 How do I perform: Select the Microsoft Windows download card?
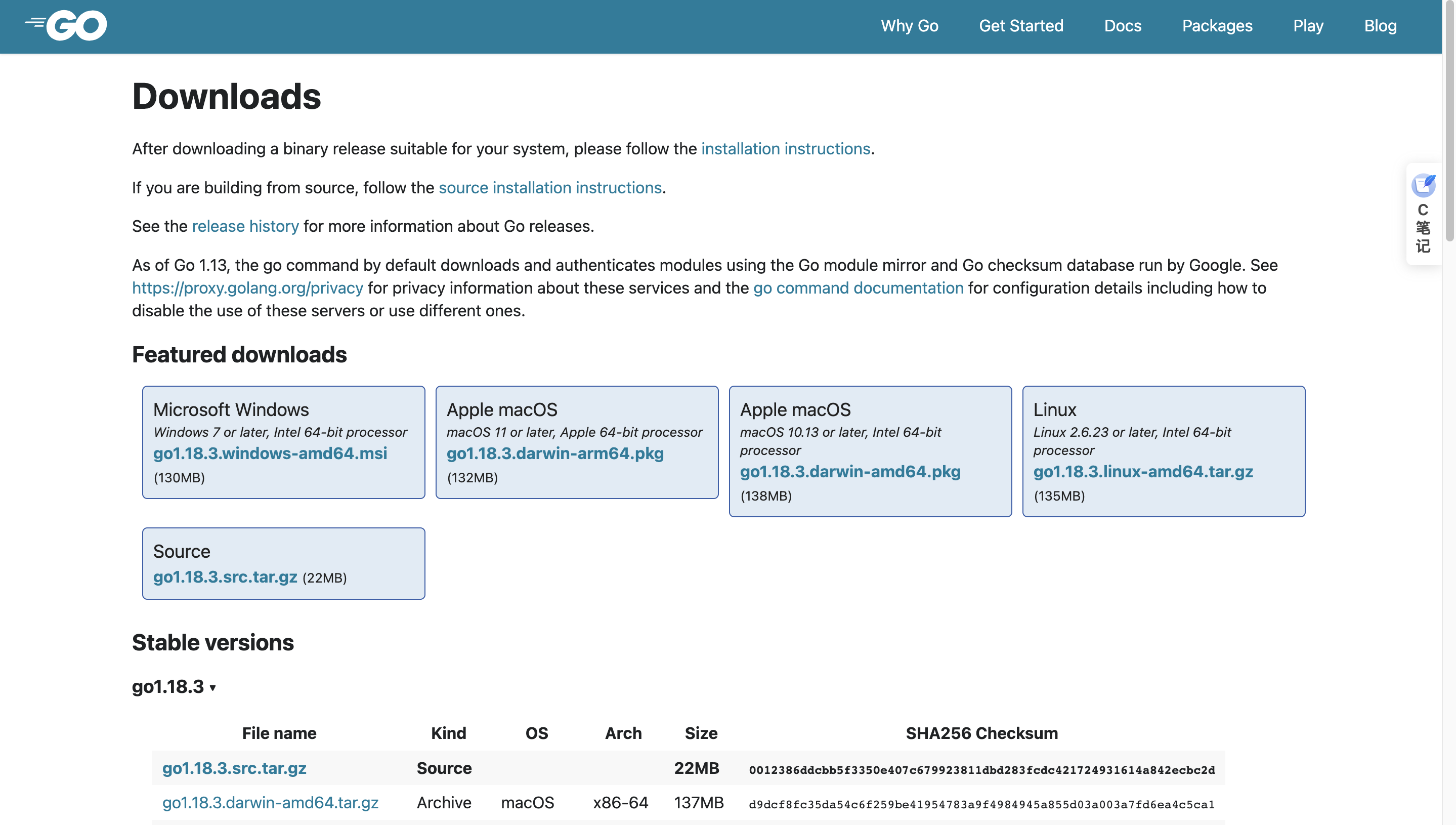[284, 442]
